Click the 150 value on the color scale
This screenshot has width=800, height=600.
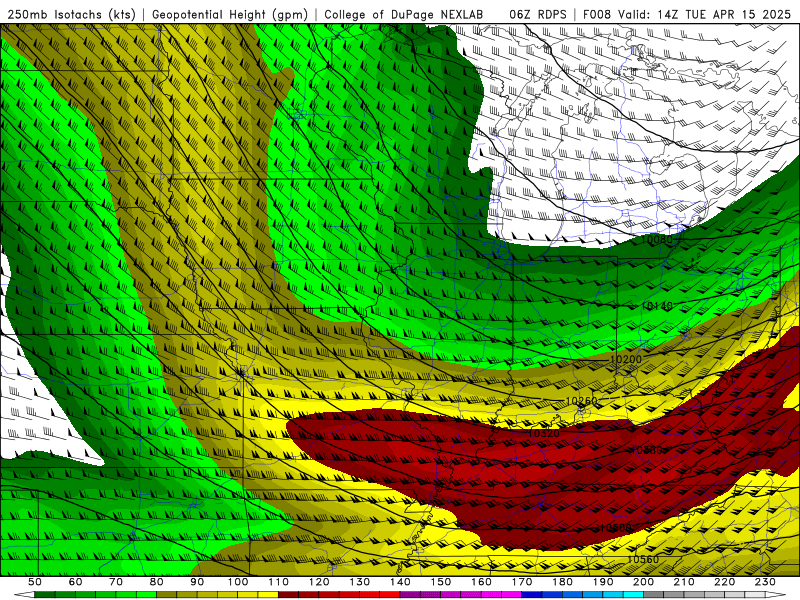pyautogui.click(x=441, y=582)
